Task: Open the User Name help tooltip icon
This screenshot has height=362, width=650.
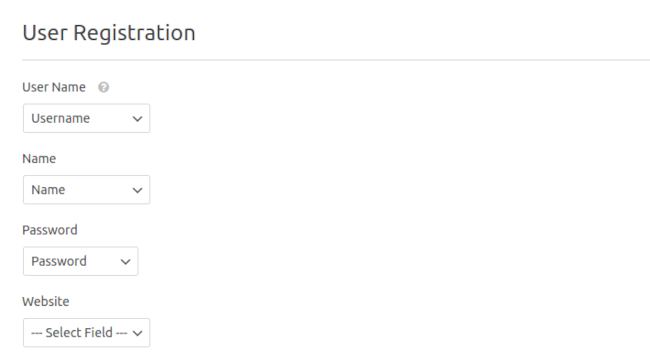Action: 103,87
